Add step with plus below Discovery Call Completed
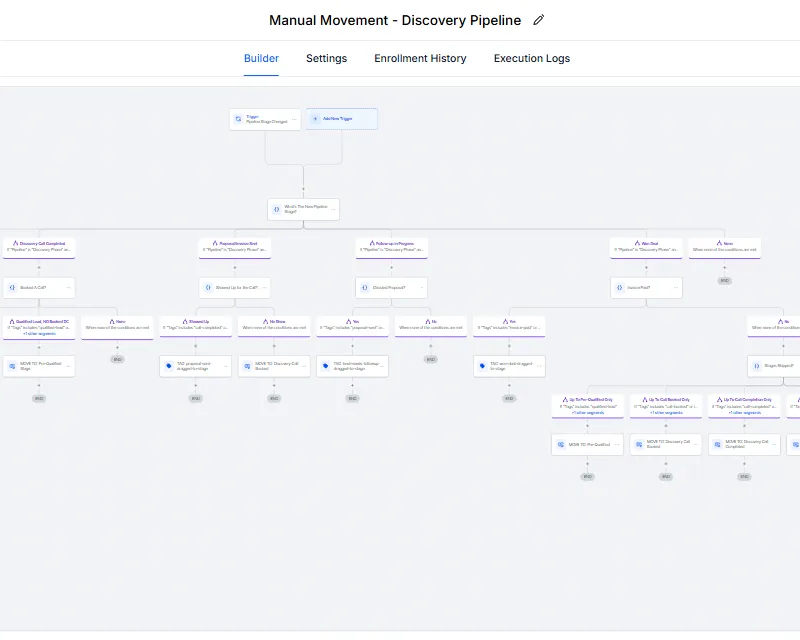The image size is (800, 640). (x=39, y=267)
